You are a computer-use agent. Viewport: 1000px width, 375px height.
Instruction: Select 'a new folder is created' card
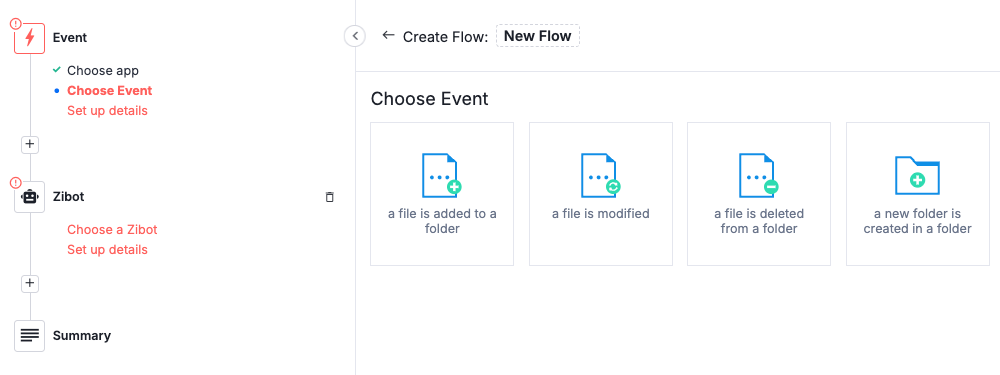point(918,194)
